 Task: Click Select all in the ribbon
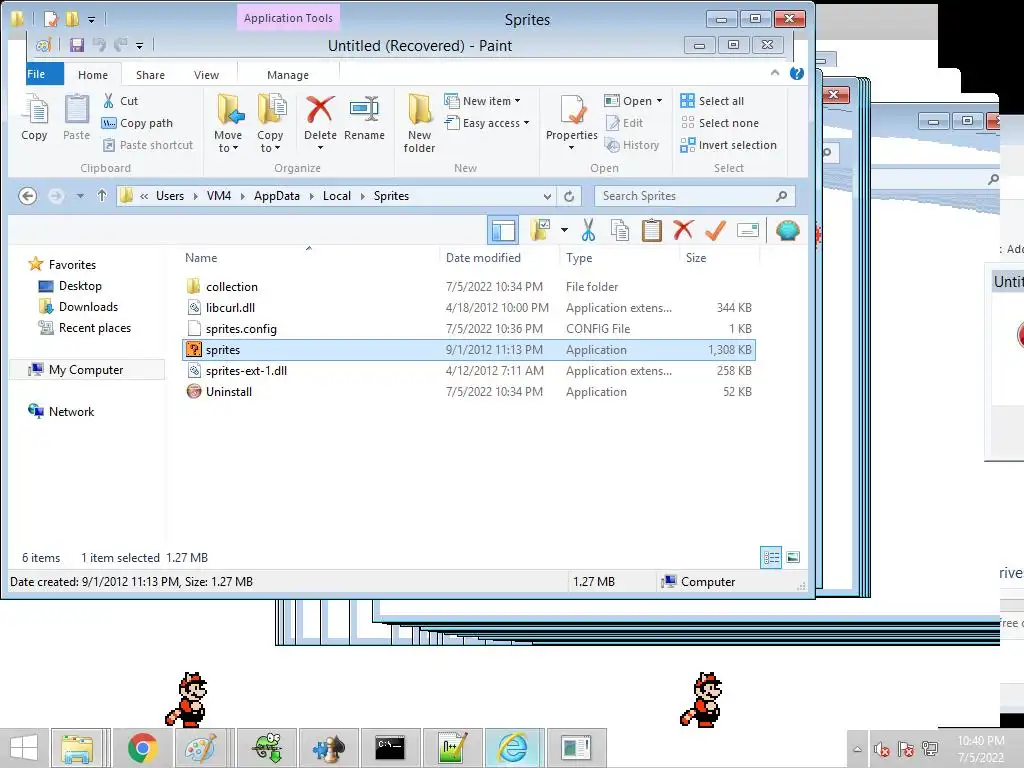pyautogui.click(x=712, y=101)
